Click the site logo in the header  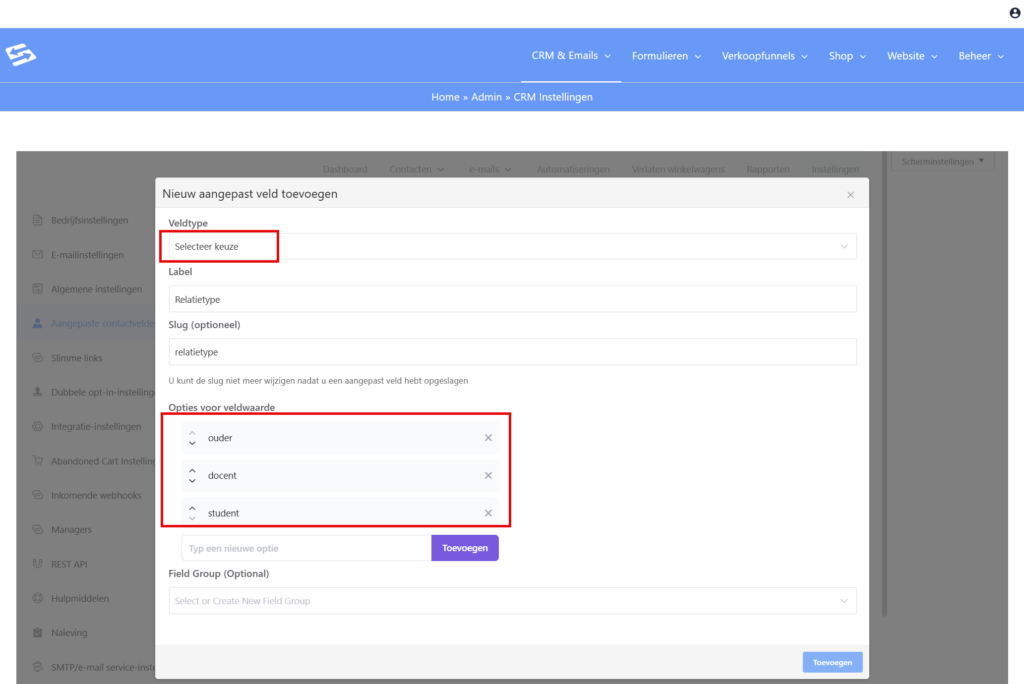pyautogui.click(x=21, y=55)
